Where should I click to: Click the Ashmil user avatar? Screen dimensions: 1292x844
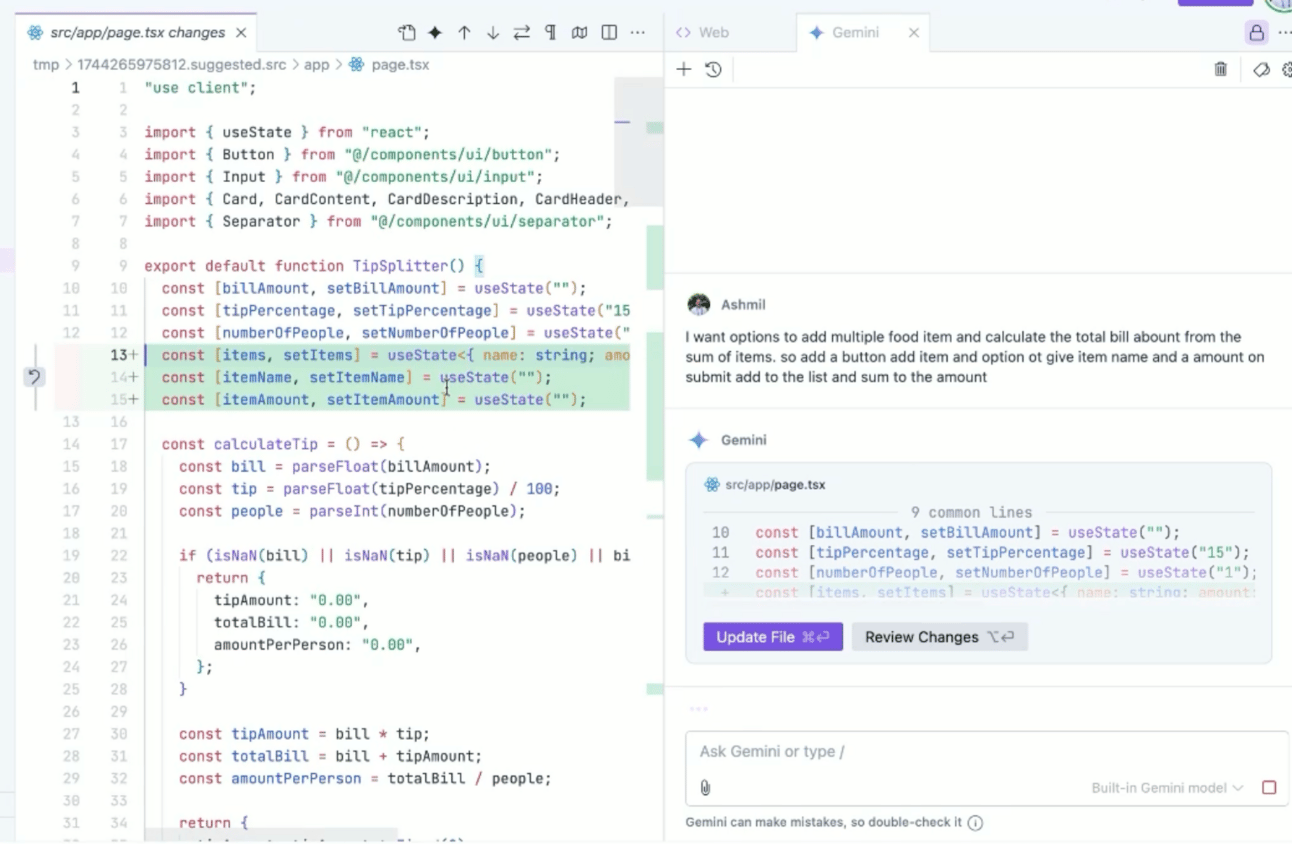[699, 304]
